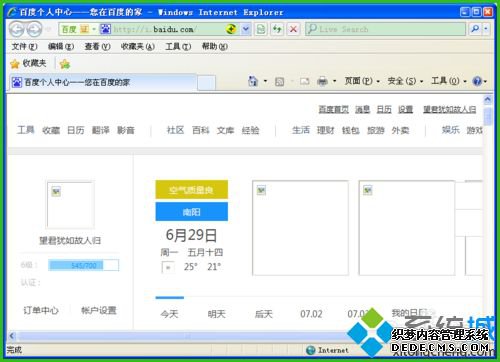This screenshot has height=362, width=500.
Task: Click 理财 in the page navigation
Action: tap(325, 130)
